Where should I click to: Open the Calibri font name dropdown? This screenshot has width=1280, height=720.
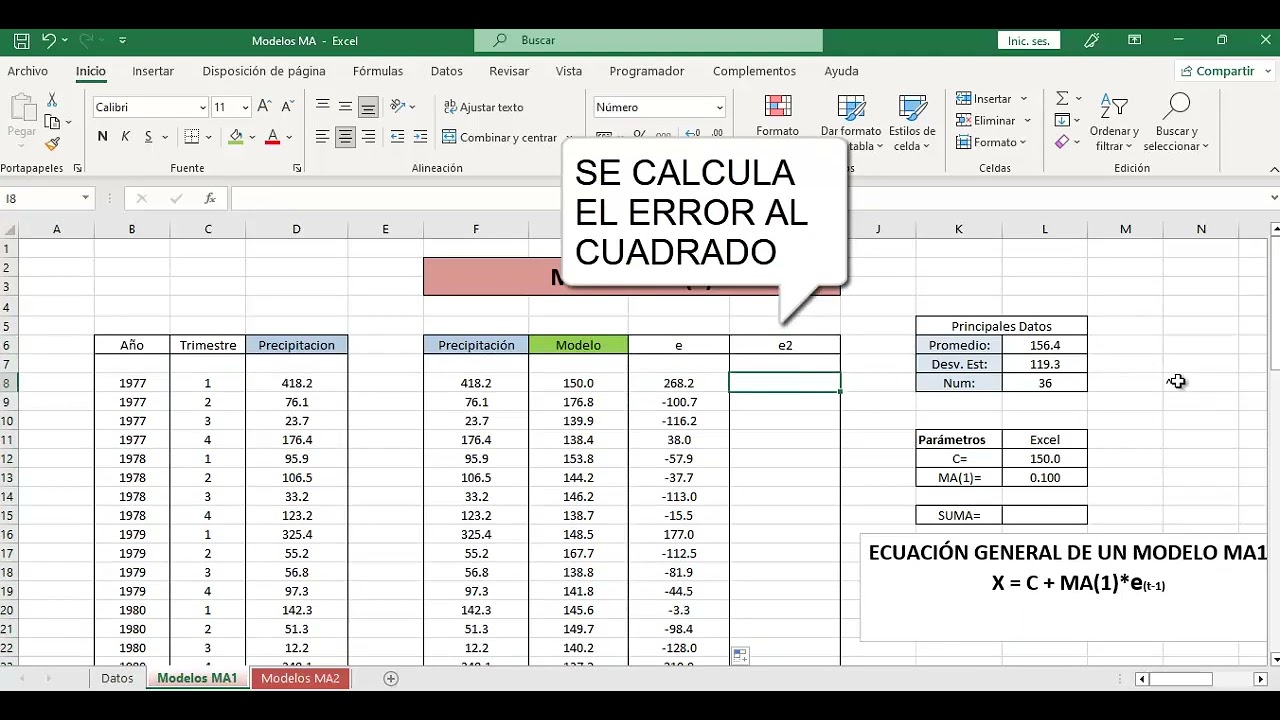coord(203,107)
